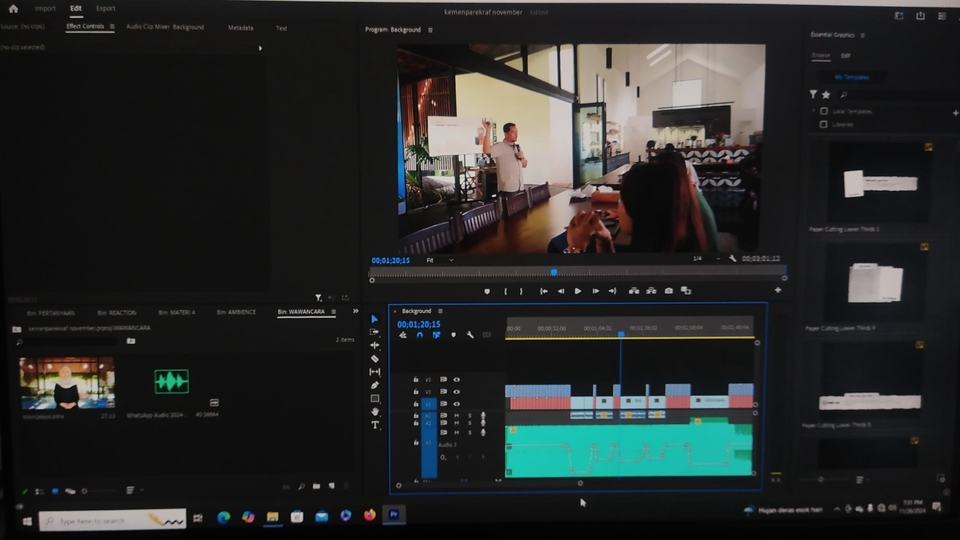Toggle the Libraries checkbox
960x540 pixels.
coord(823,124)
